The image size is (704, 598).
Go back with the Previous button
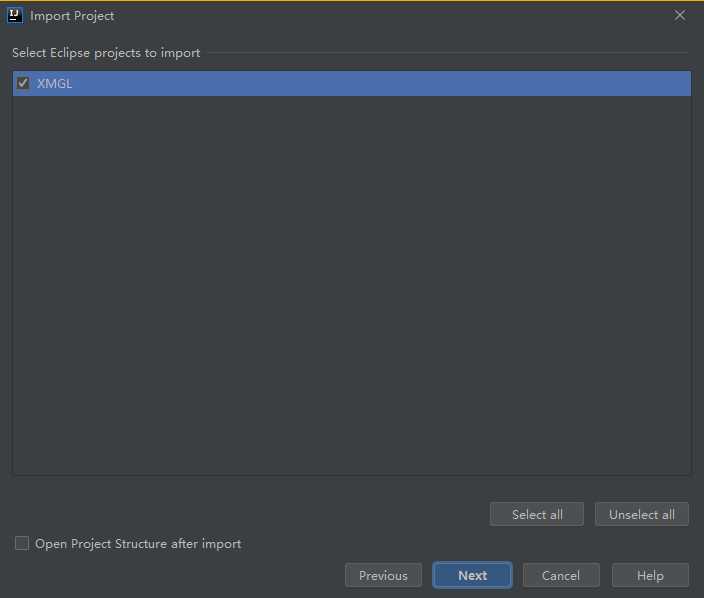point(383,575)
